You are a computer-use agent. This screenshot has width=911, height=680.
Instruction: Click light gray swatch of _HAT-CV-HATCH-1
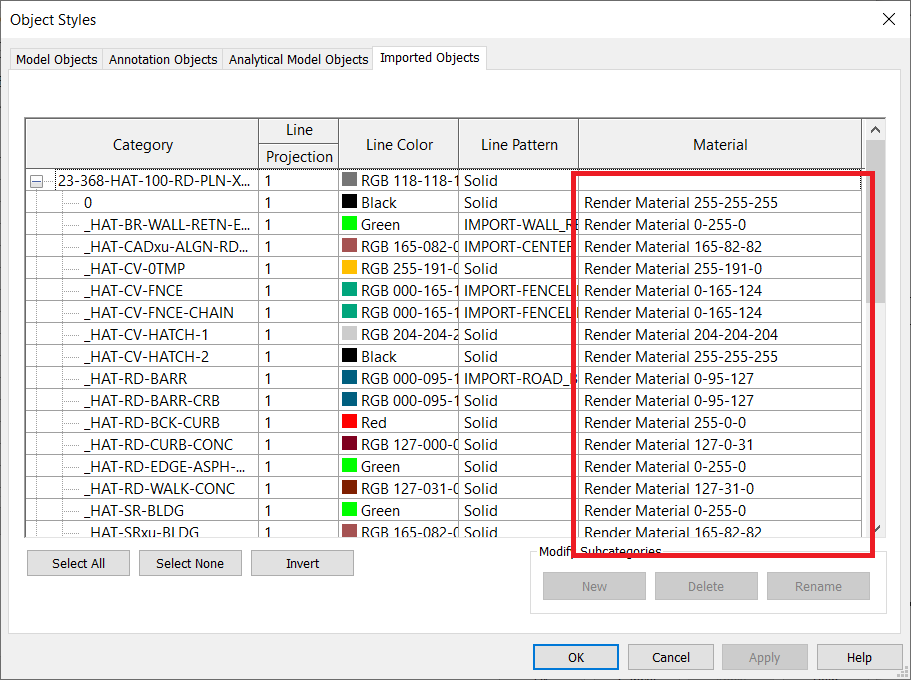tap(349, 334)
